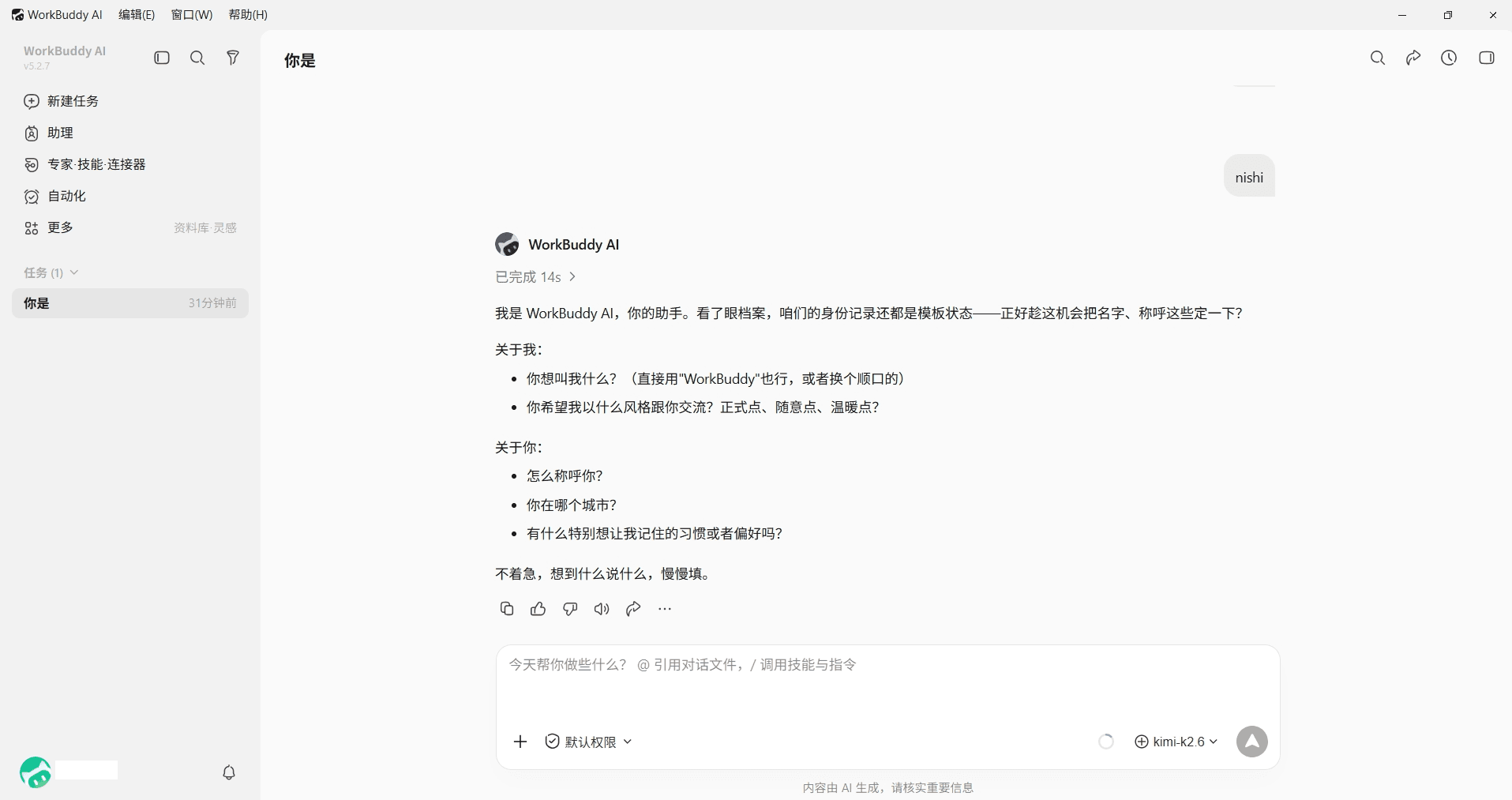Toggle the sidebar panel icon
1512x800 pixels.
point(162,58)
